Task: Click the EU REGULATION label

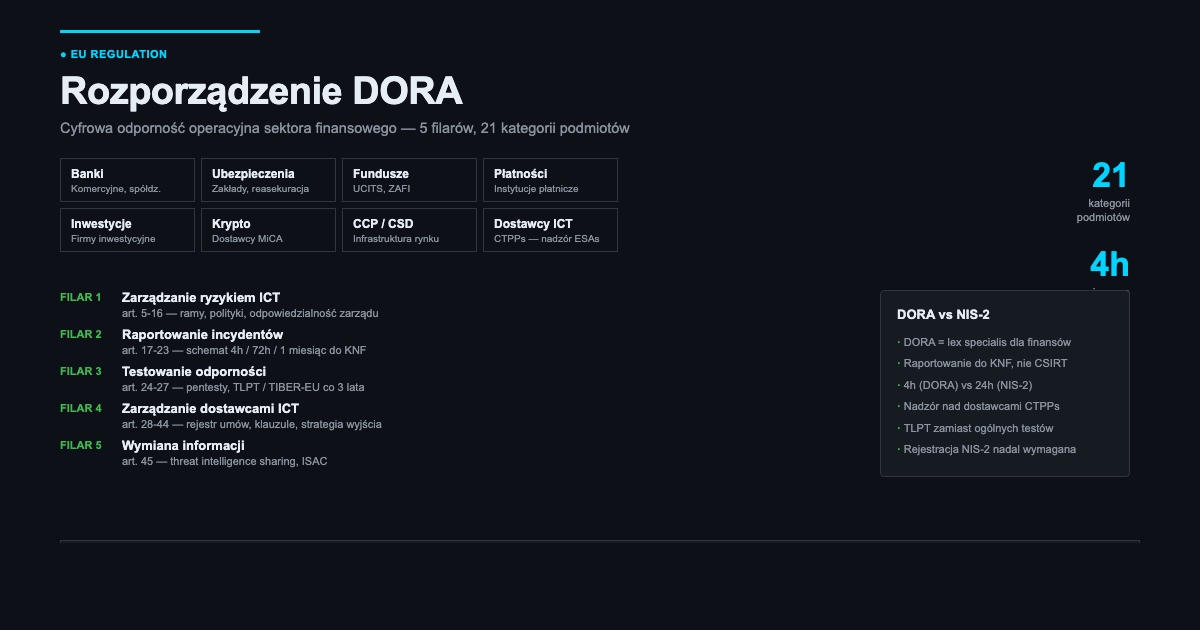Action: [x=118, y=54]
